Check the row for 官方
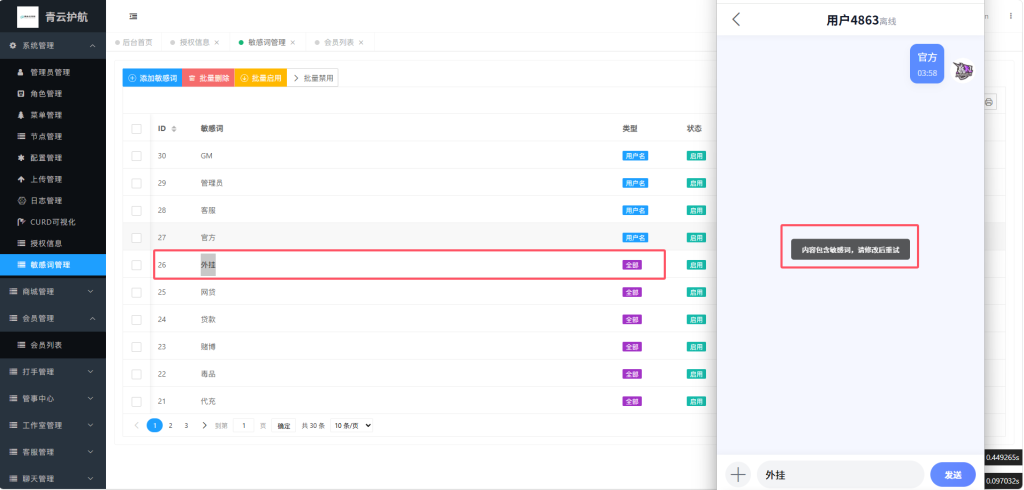The image size is (1024, 490). [x=136, y=238]
